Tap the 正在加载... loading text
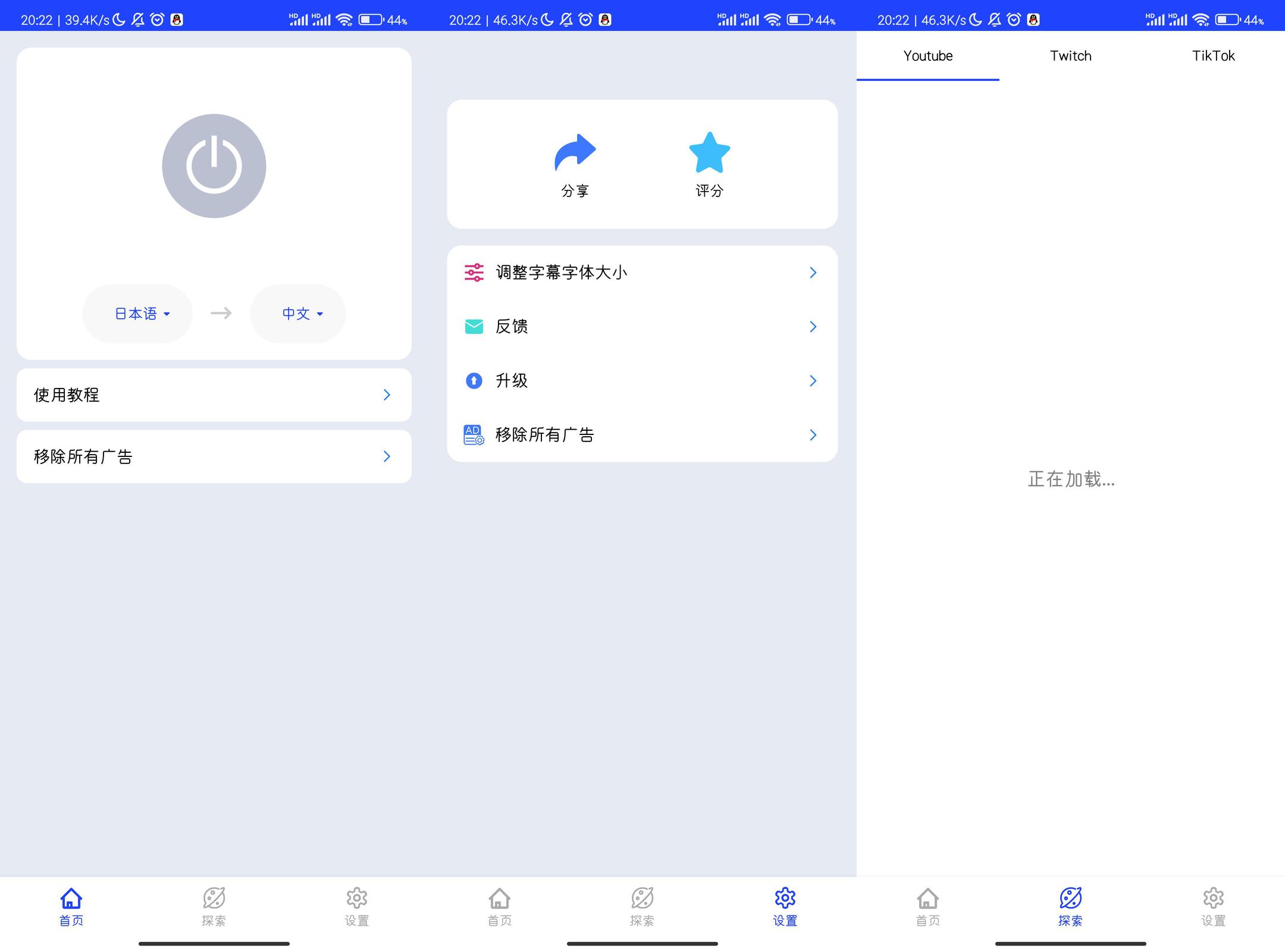The width and height of the screenshot is (1285, 952). [1071, 479]
